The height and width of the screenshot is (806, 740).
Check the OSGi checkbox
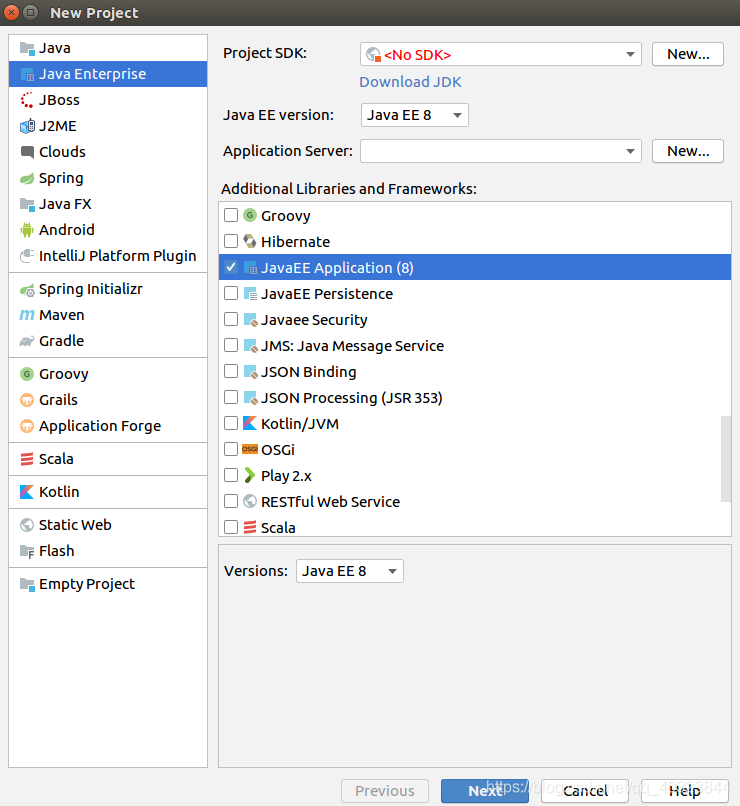[x=231, y=449]
